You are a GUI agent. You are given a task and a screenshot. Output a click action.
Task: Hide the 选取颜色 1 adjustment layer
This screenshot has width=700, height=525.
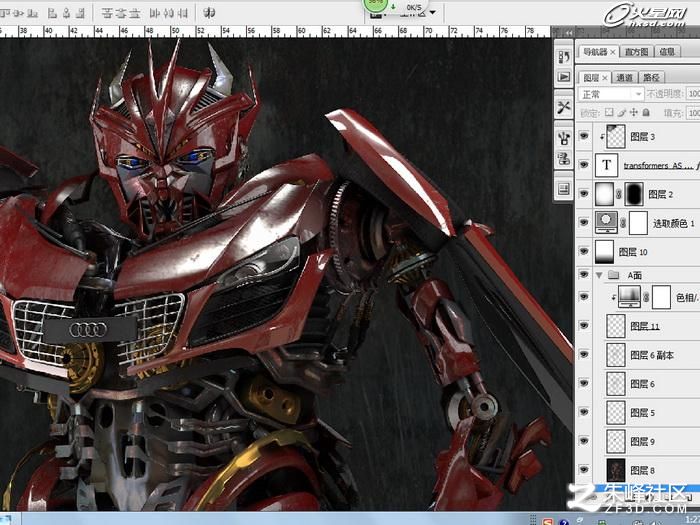[x=584, y=222]
